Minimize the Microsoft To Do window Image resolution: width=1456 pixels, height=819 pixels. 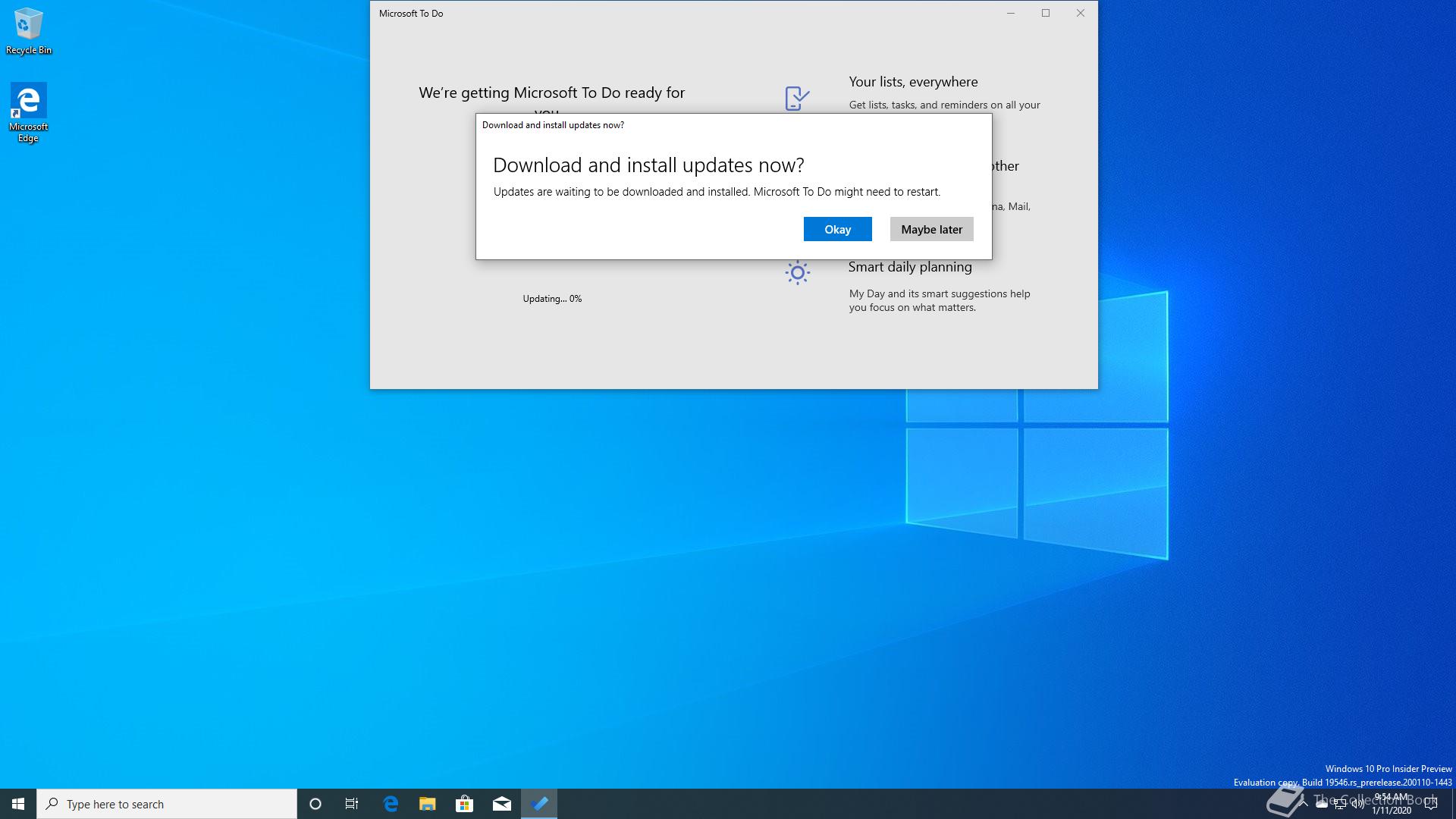[x=1011, y=13]
